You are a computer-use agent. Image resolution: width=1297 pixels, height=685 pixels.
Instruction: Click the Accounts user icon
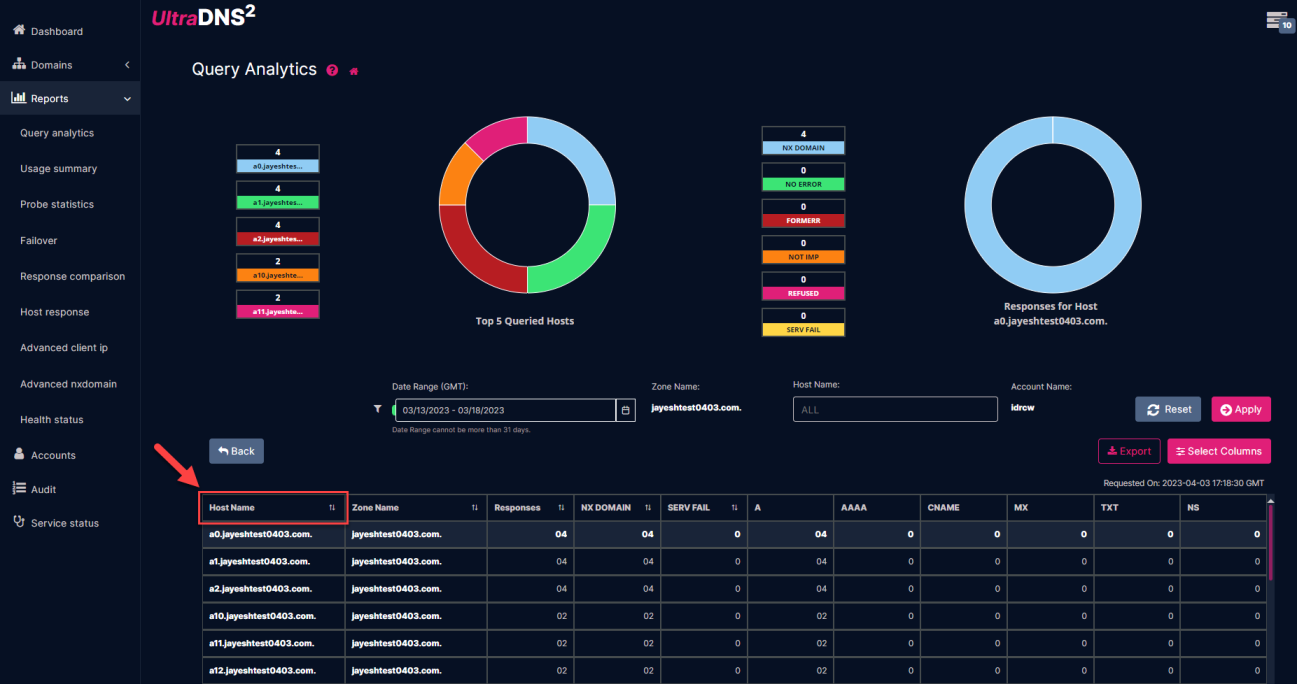19,455
